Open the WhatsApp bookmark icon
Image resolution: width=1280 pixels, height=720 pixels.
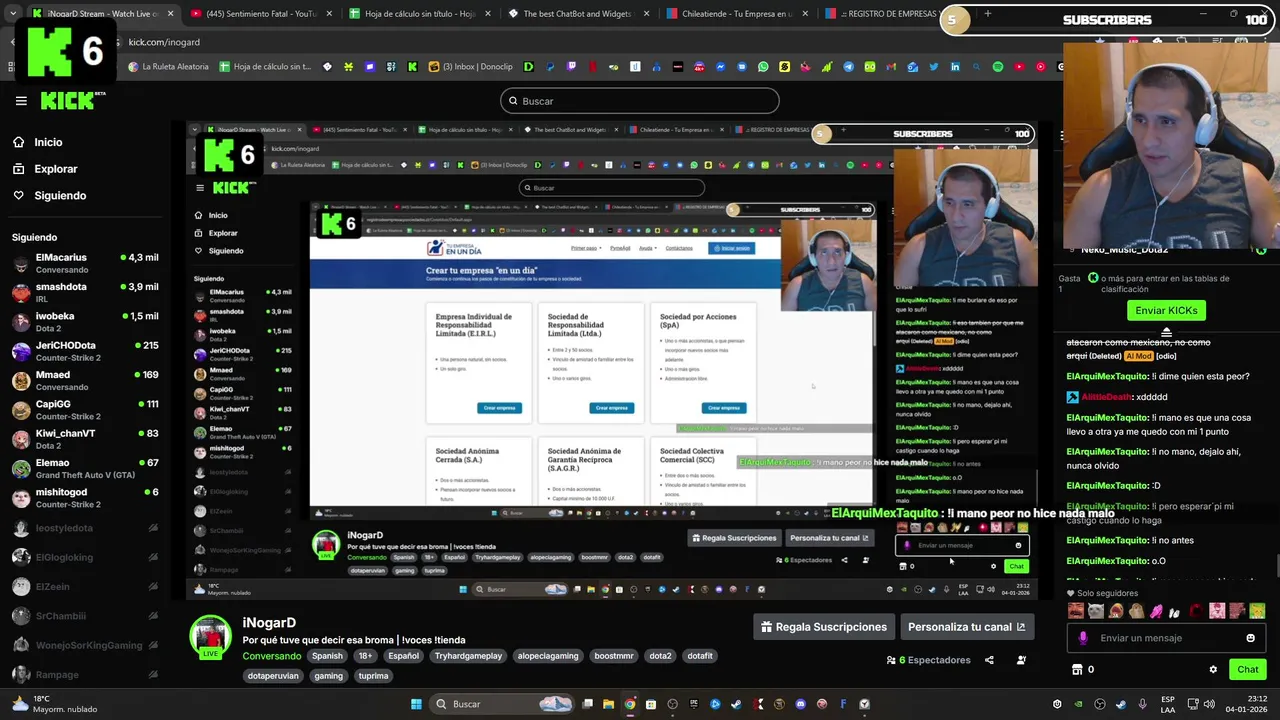763,67
